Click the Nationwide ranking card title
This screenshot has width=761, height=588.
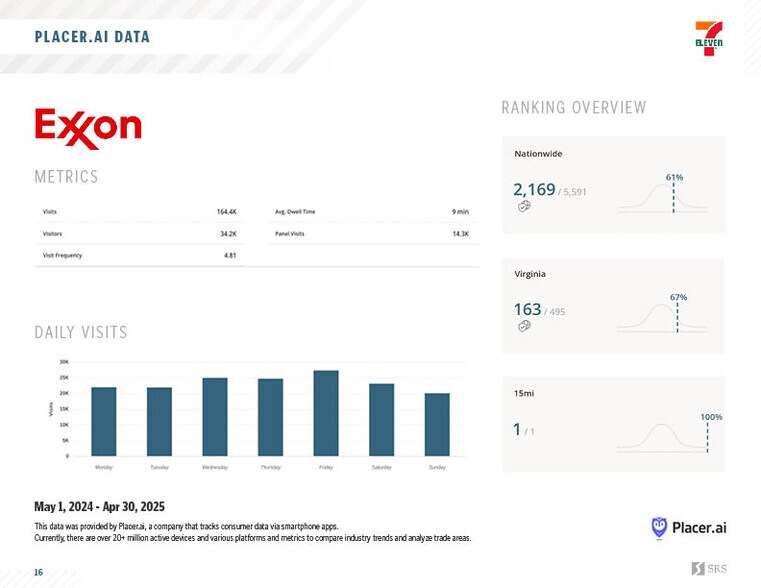[538, 154]
